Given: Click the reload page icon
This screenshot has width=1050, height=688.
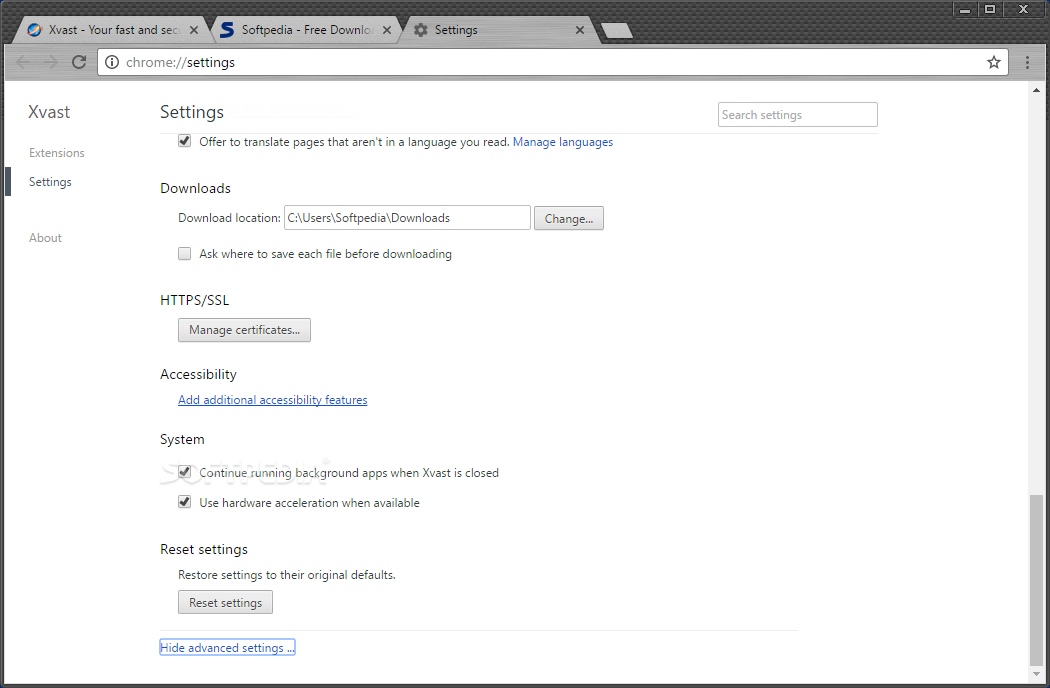Looking at the screenshot, I should click(x=79, y=62).
